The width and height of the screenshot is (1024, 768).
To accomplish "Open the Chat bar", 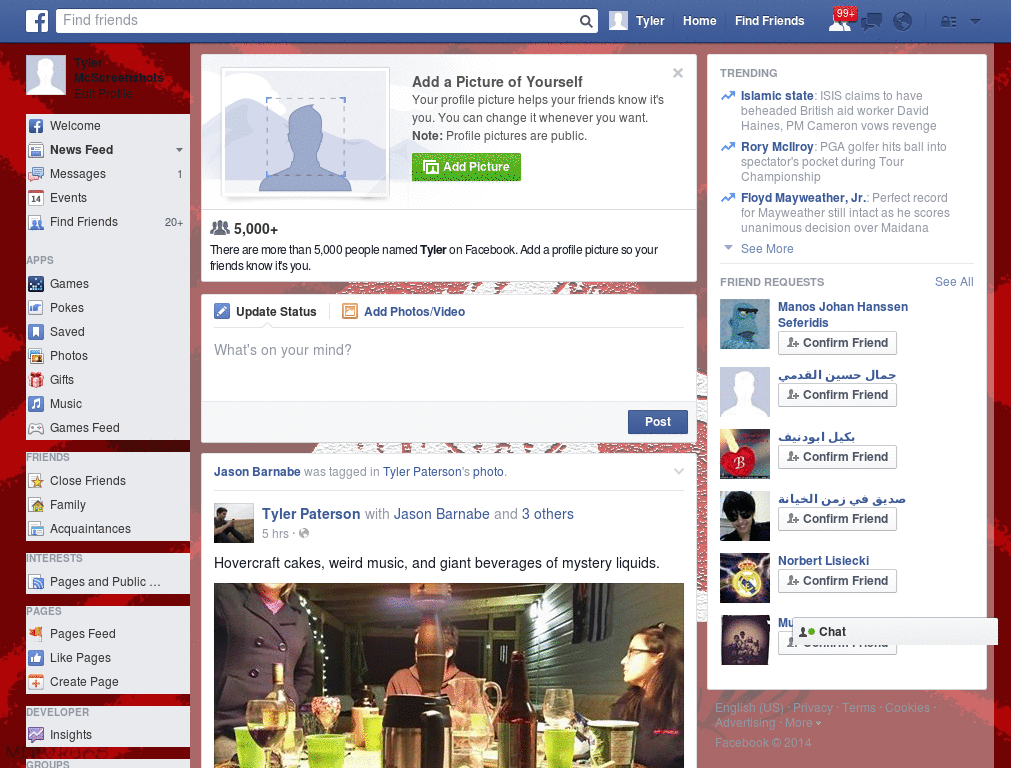I will (895, 632).
